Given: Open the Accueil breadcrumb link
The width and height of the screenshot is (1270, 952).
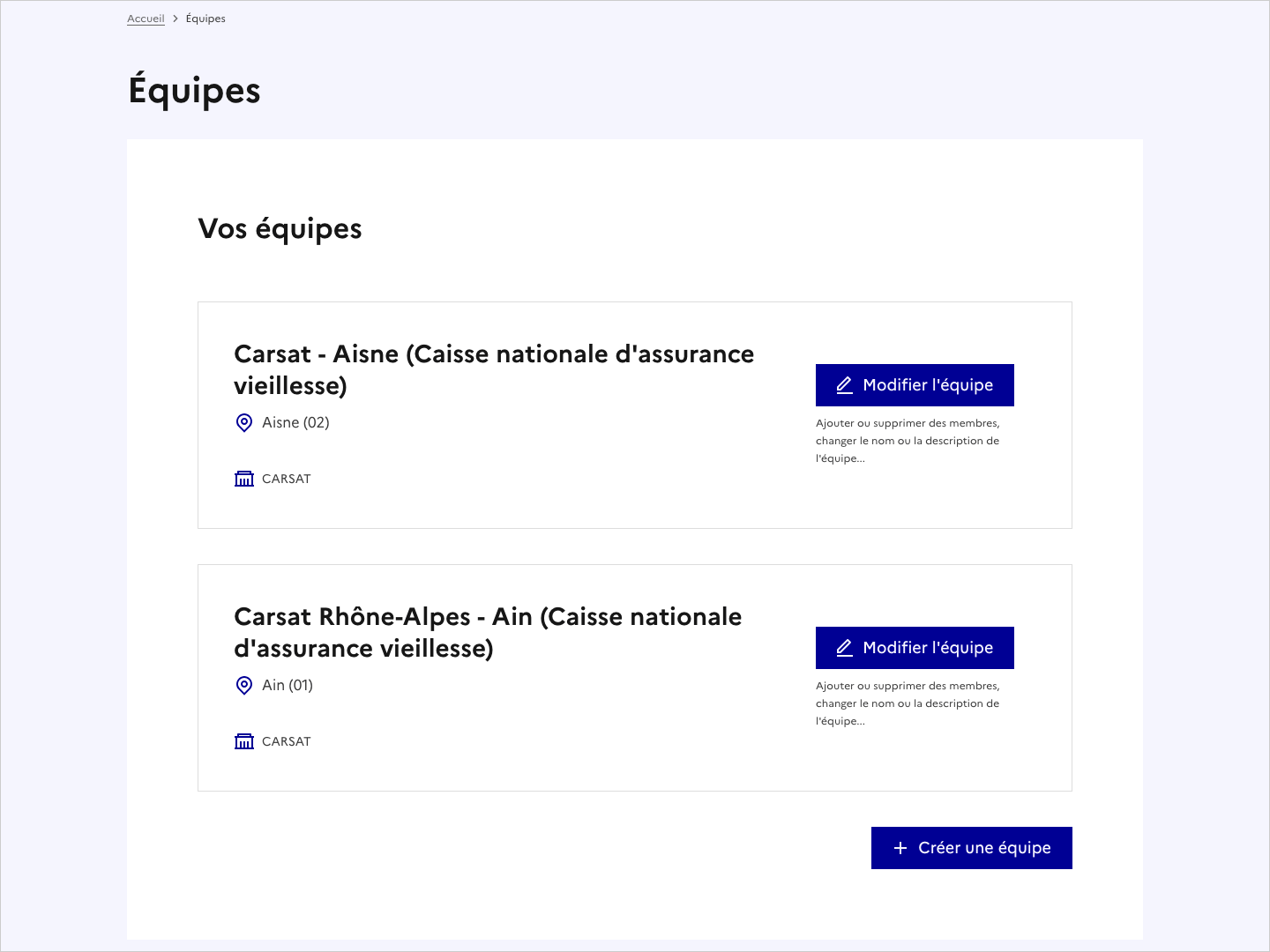Looking at the screenshot, I should click(x=146, y=18).
